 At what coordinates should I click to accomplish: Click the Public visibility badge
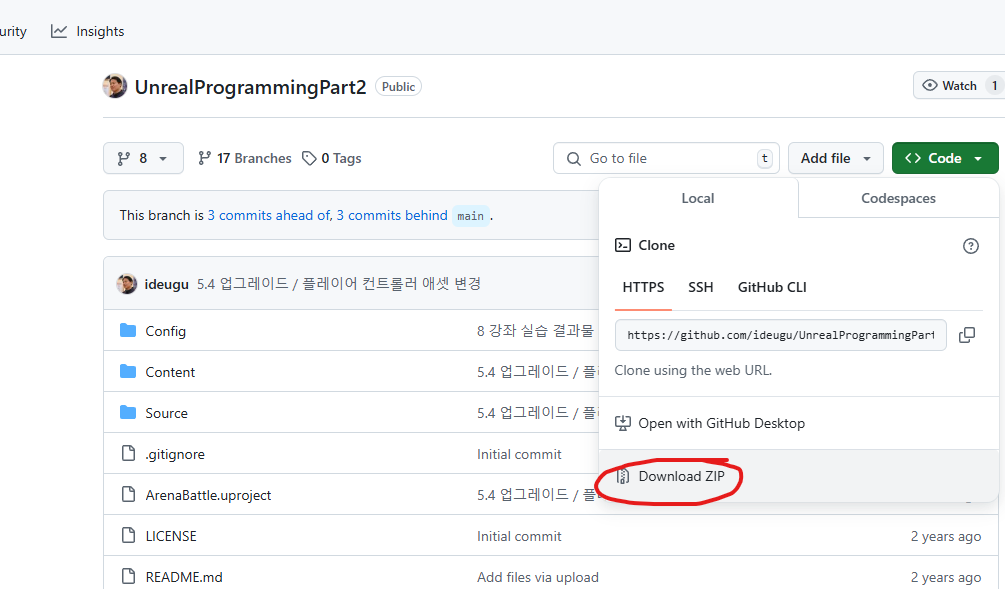(x=398, y=87)
